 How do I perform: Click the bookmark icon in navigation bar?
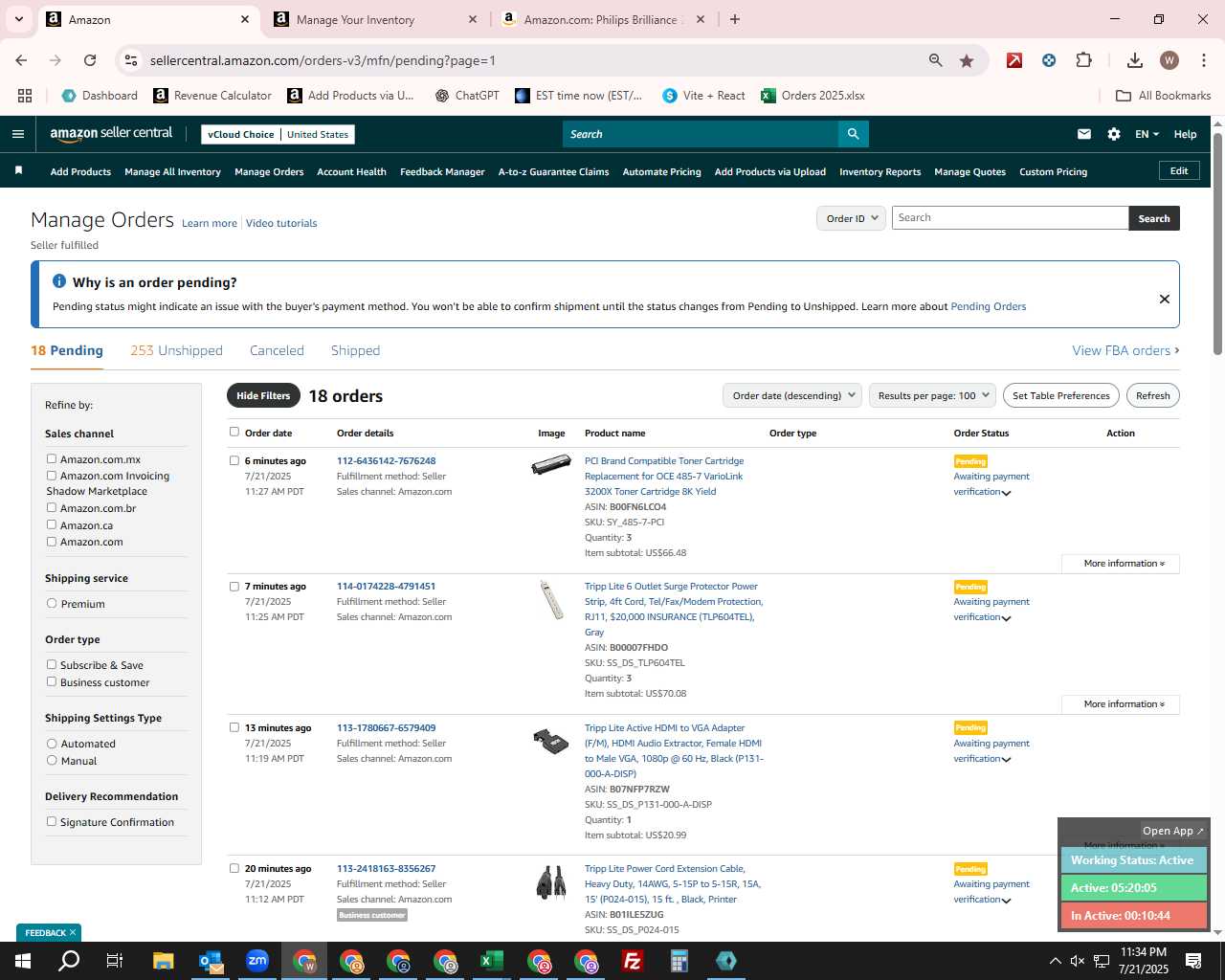click(18, 171)
